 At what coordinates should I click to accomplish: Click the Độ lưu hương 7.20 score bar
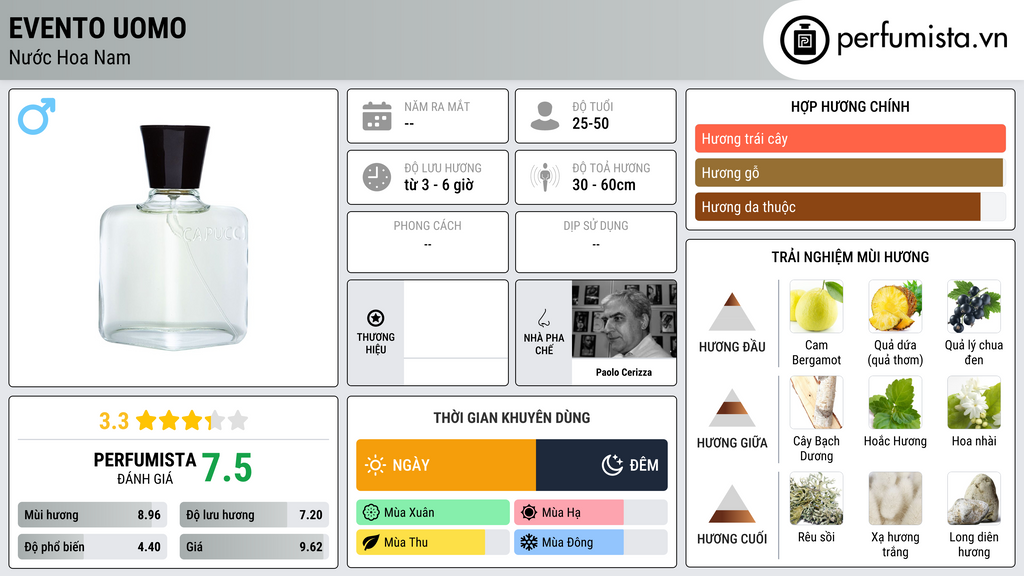254,515
